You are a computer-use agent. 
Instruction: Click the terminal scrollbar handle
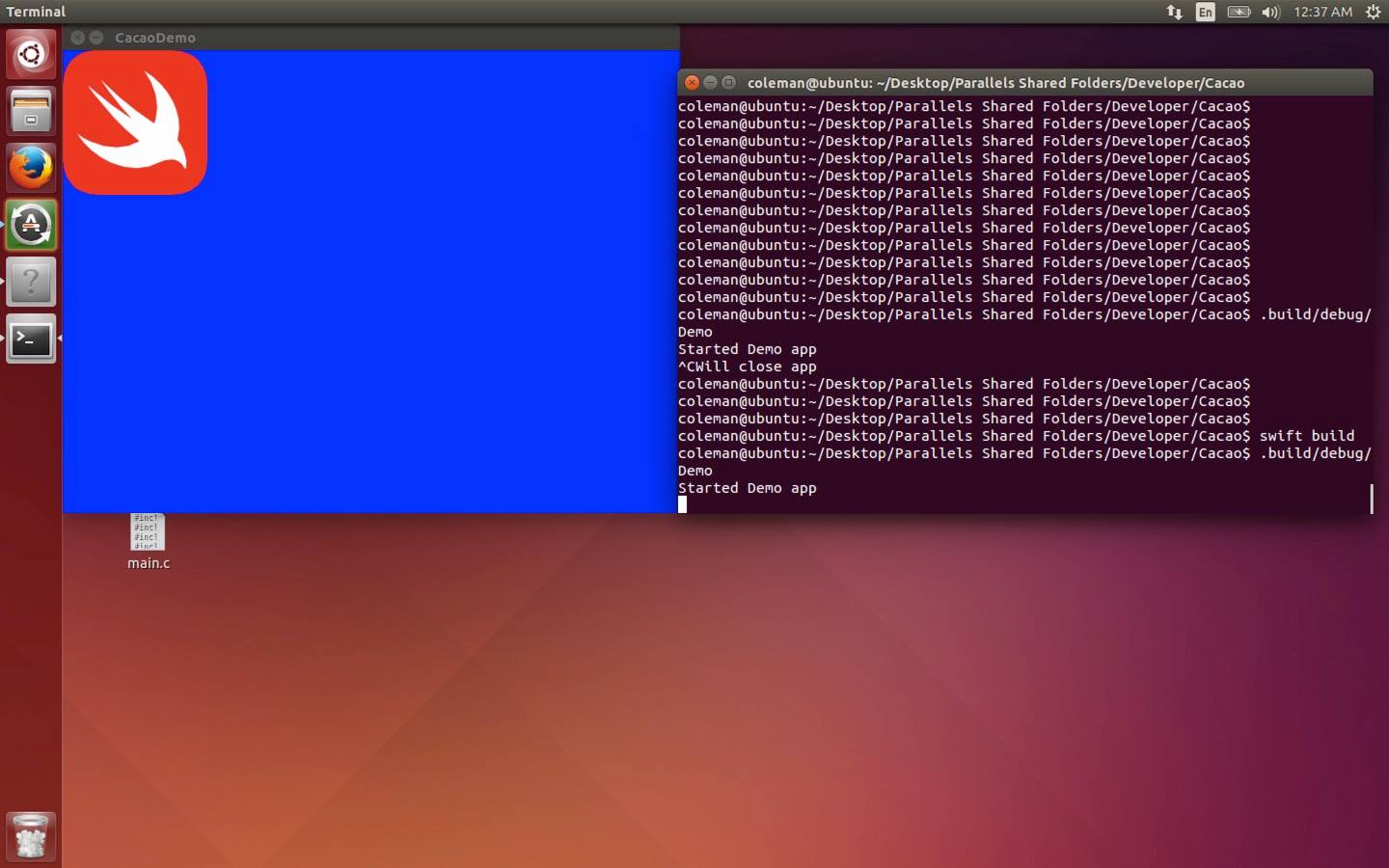click(x=1371, y=499)
